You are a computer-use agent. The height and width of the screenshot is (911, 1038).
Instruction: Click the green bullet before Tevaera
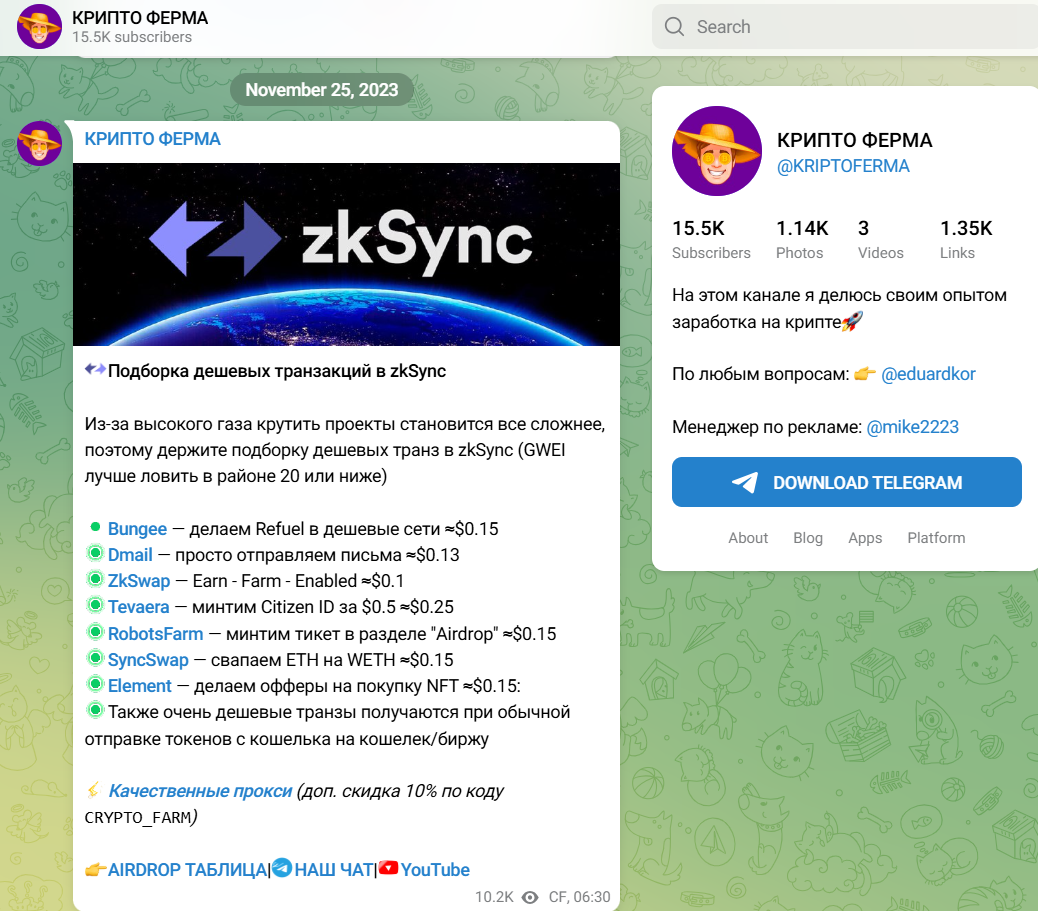pos(95,605)
